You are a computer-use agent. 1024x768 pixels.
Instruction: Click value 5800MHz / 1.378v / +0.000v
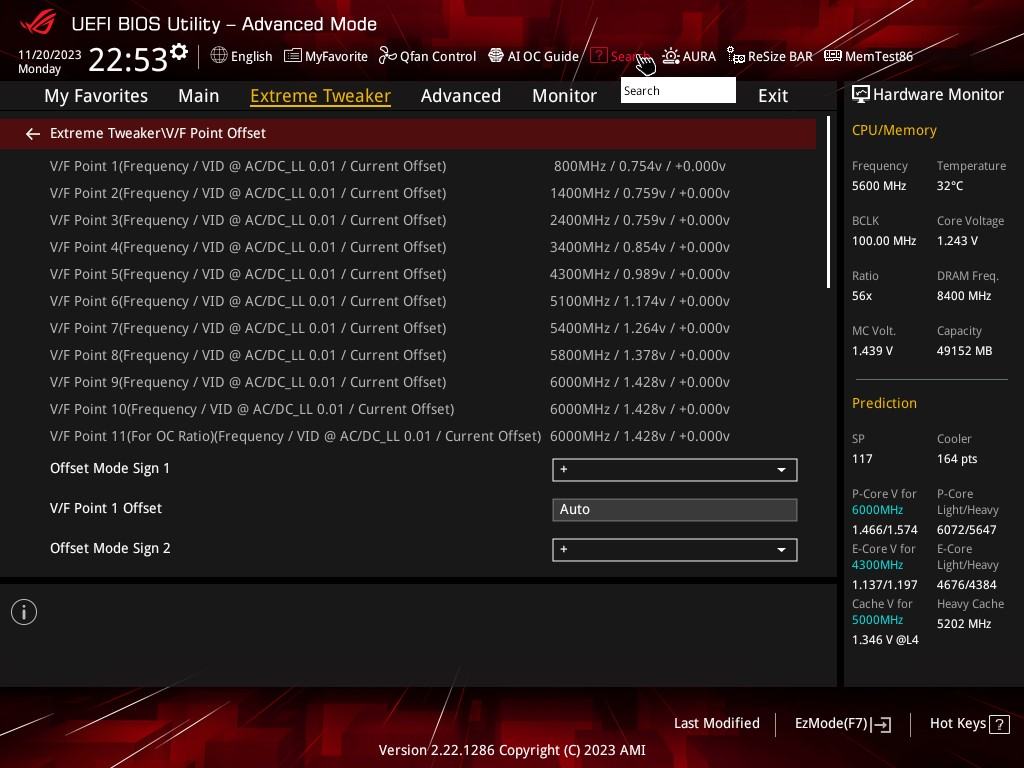click(640, 355)
